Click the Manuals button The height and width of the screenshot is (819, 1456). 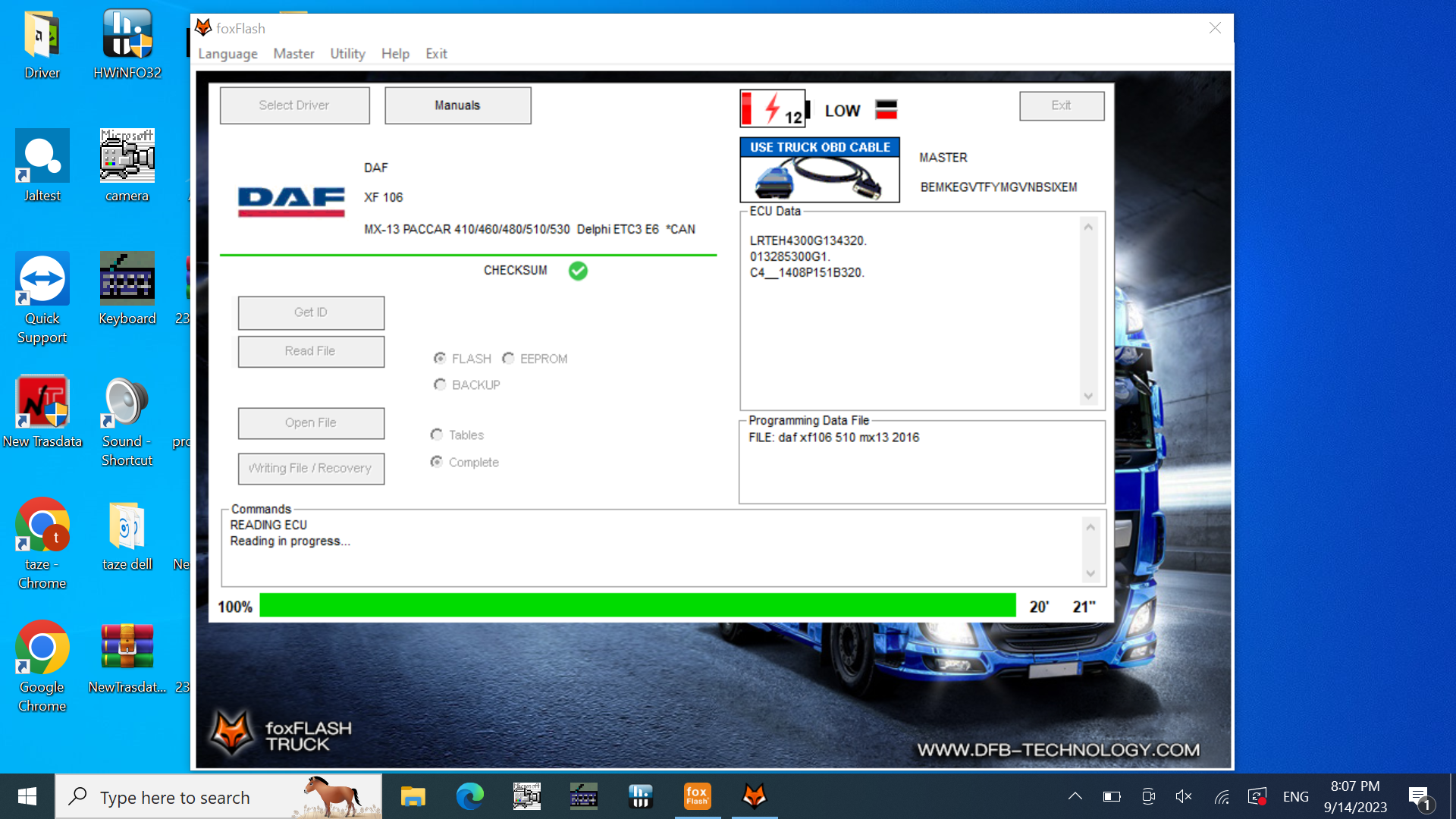coord(457,105)
